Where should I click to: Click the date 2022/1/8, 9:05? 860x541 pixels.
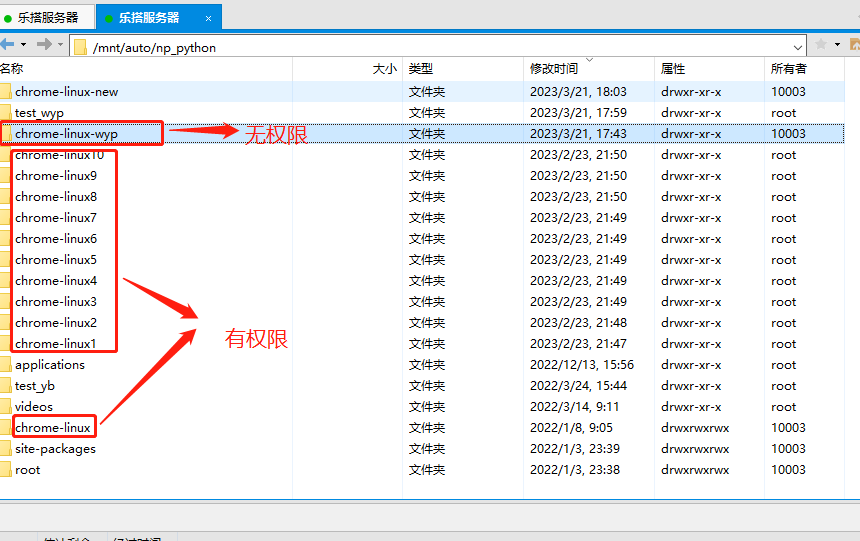pyautogui.click(x=571, y=428)
